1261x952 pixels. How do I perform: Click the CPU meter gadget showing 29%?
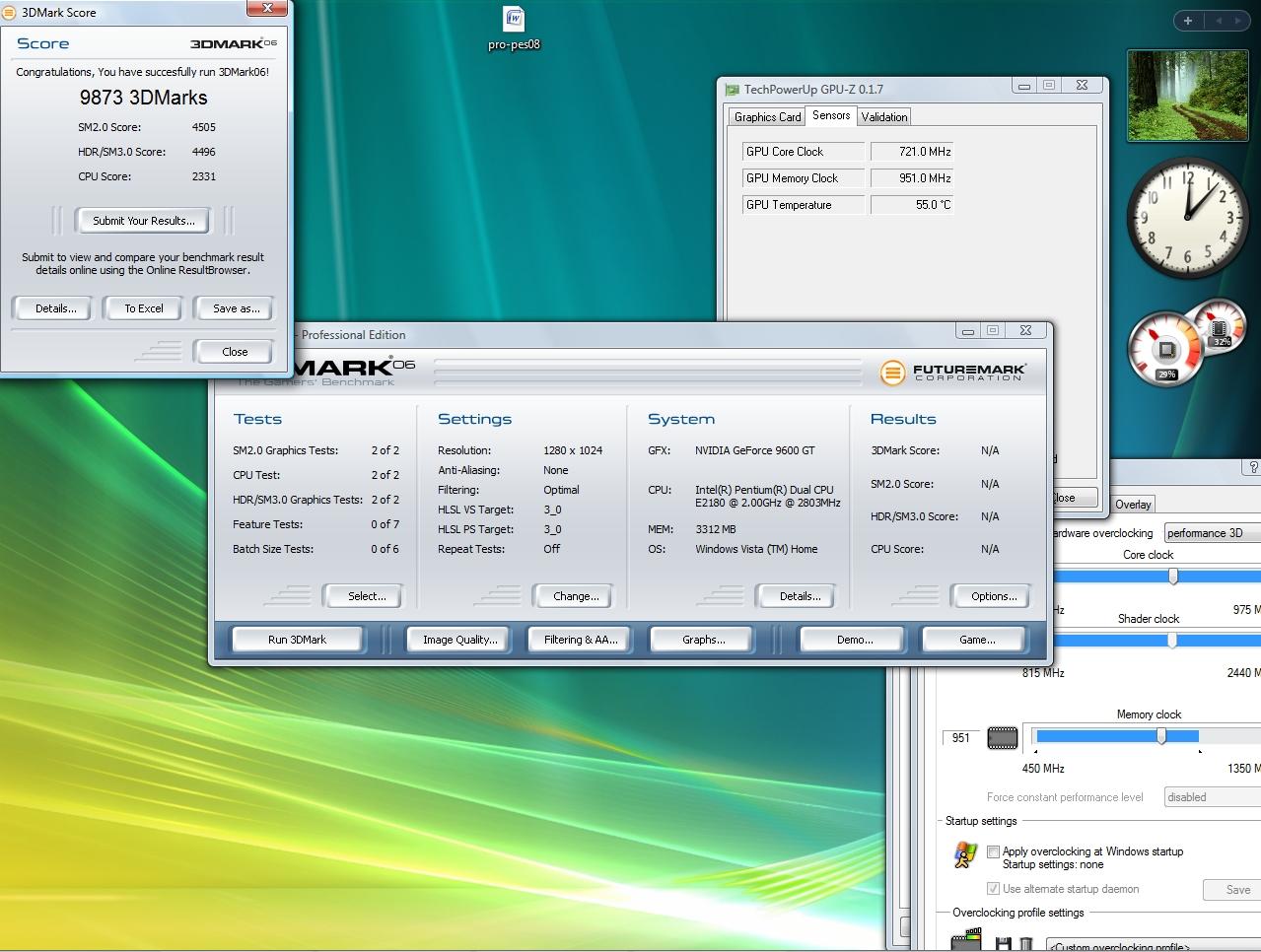1166,350
